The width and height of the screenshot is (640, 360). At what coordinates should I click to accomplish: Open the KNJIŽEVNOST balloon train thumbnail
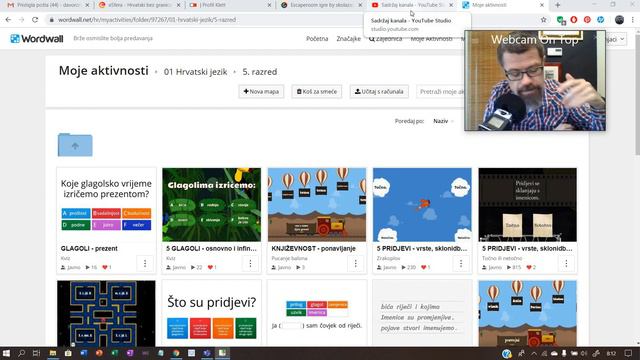tap(317, 204)
